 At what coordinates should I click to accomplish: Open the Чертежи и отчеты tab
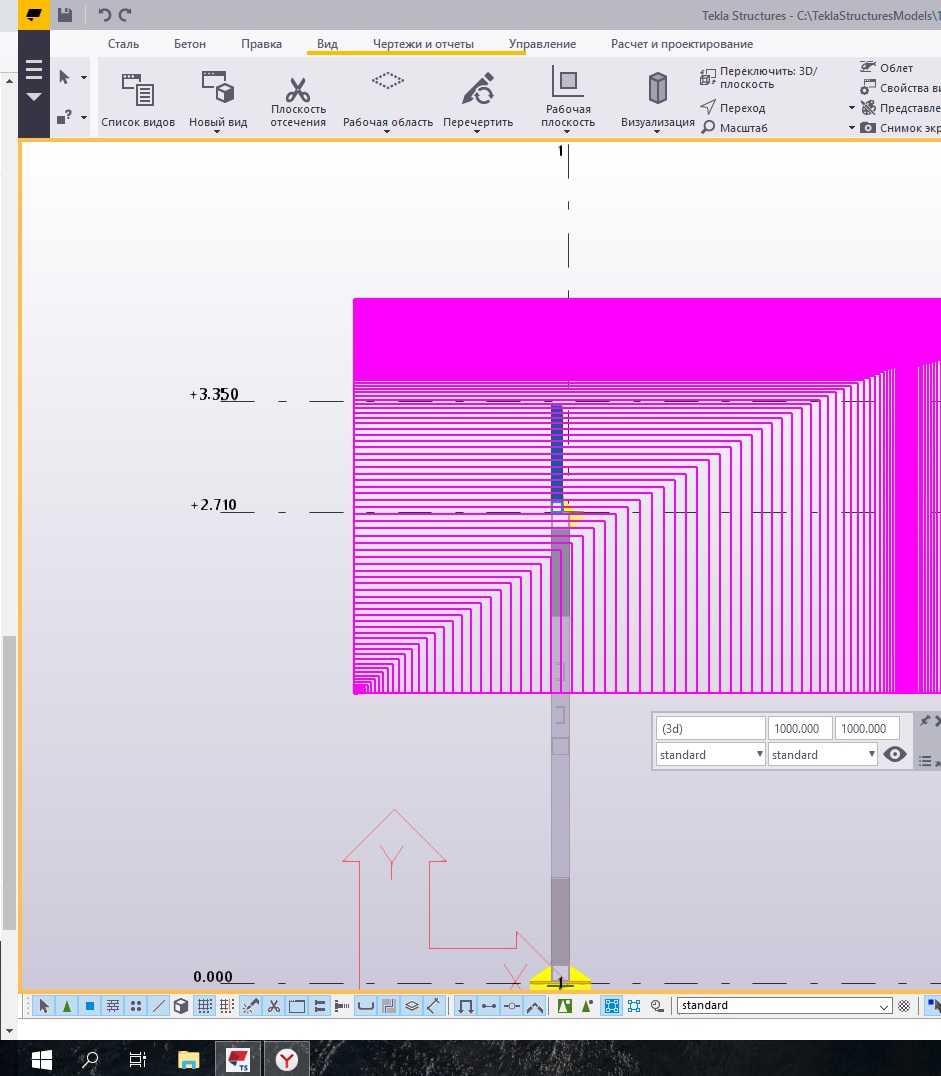423,44
